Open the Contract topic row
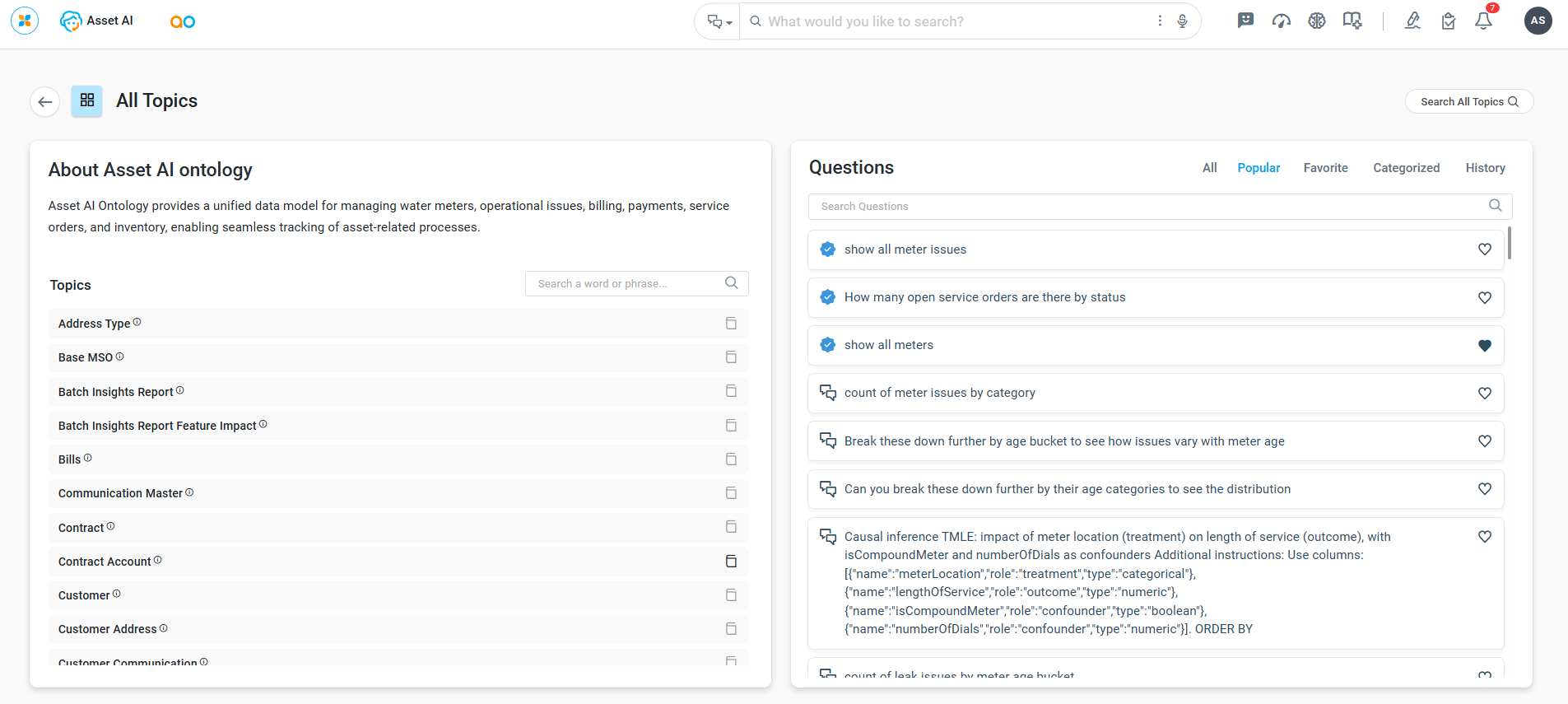1568x704 pixels. 398,528
